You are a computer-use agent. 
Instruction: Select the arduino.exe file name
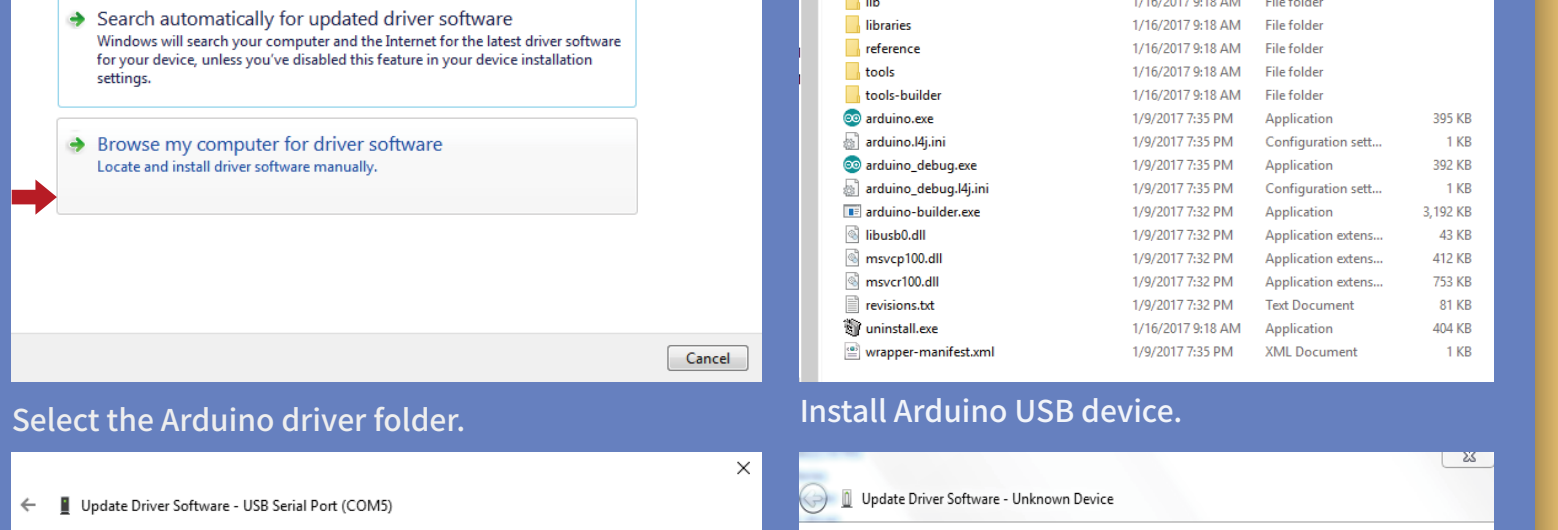[899, 118]
